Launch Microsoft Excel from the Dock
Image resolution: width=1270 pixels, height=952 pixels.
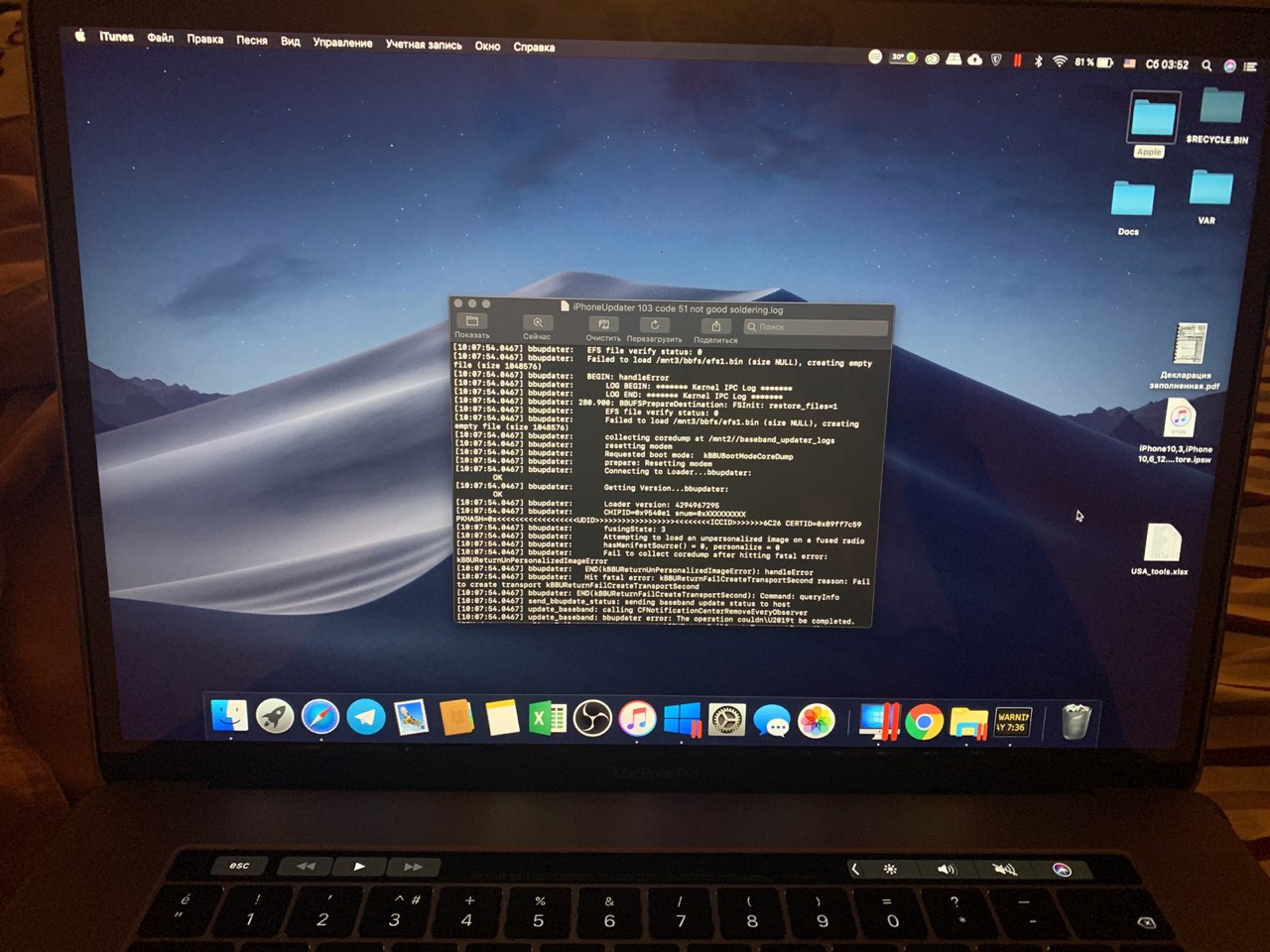coord(547,718)
